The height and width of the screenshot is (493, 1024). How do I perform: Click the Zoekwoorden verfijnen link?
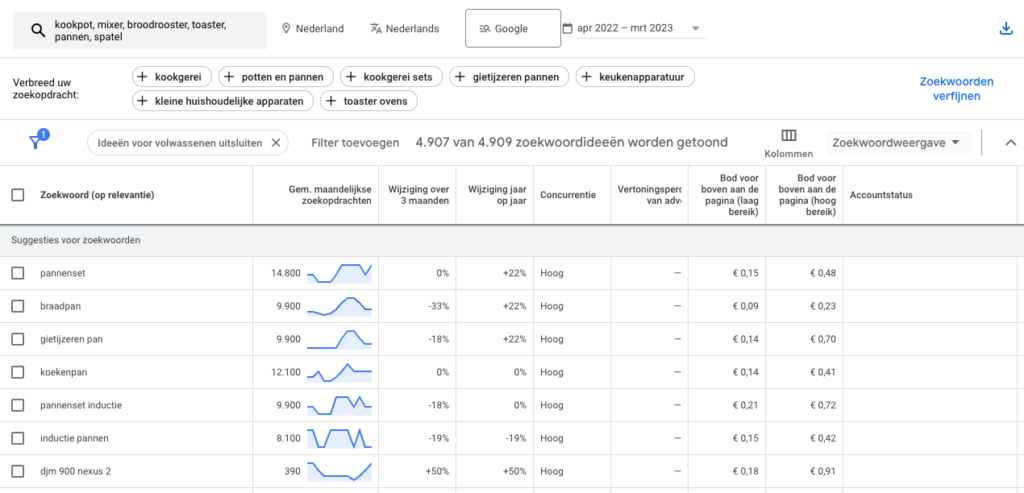(956, 88)
